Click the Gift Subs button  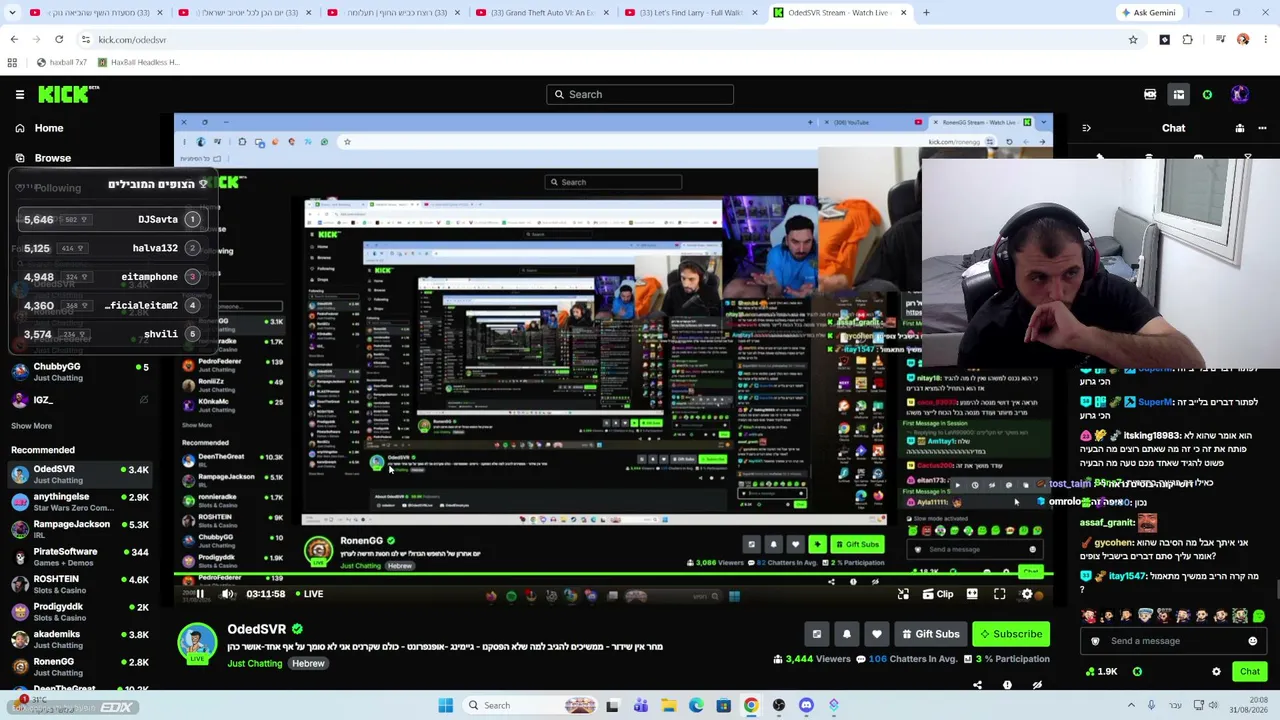pos(929,634)
